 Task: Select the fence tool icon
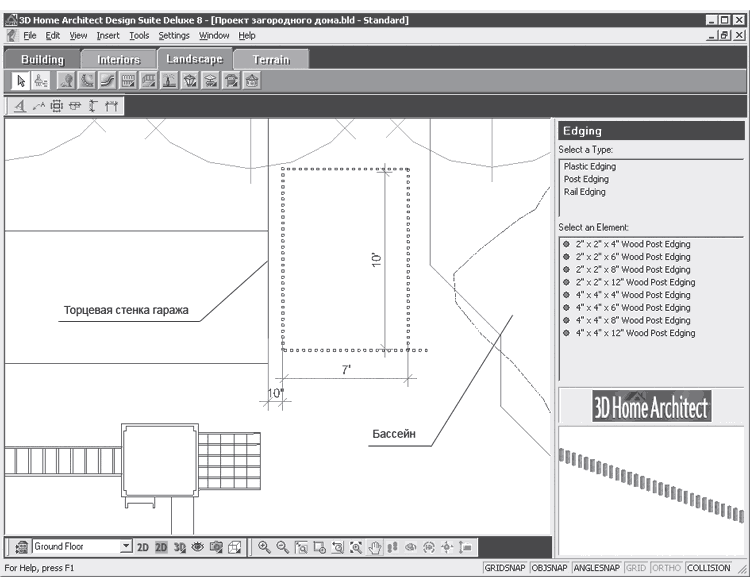[128, 80]
